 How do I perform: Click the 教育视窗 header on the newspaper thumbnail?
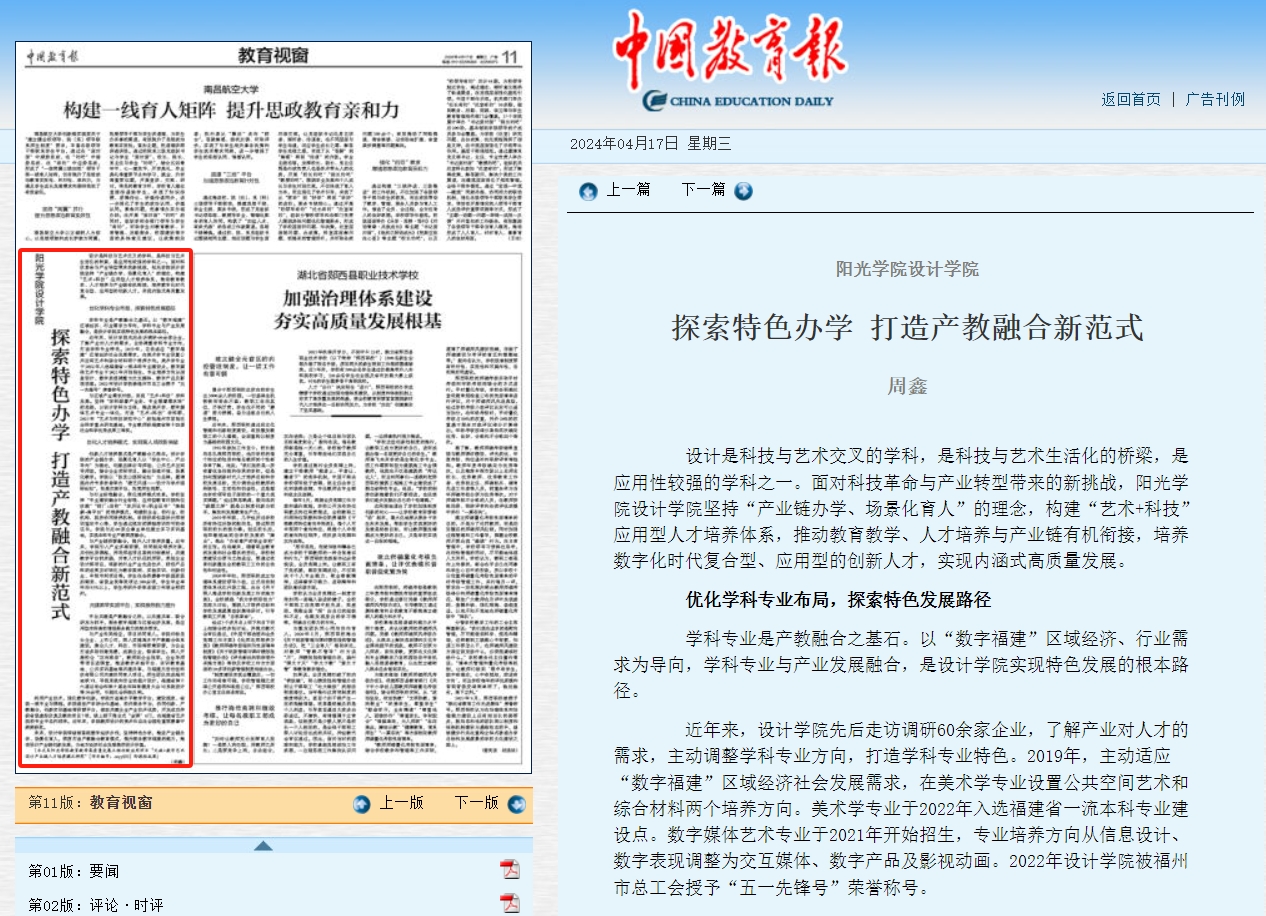click(273, 54)
